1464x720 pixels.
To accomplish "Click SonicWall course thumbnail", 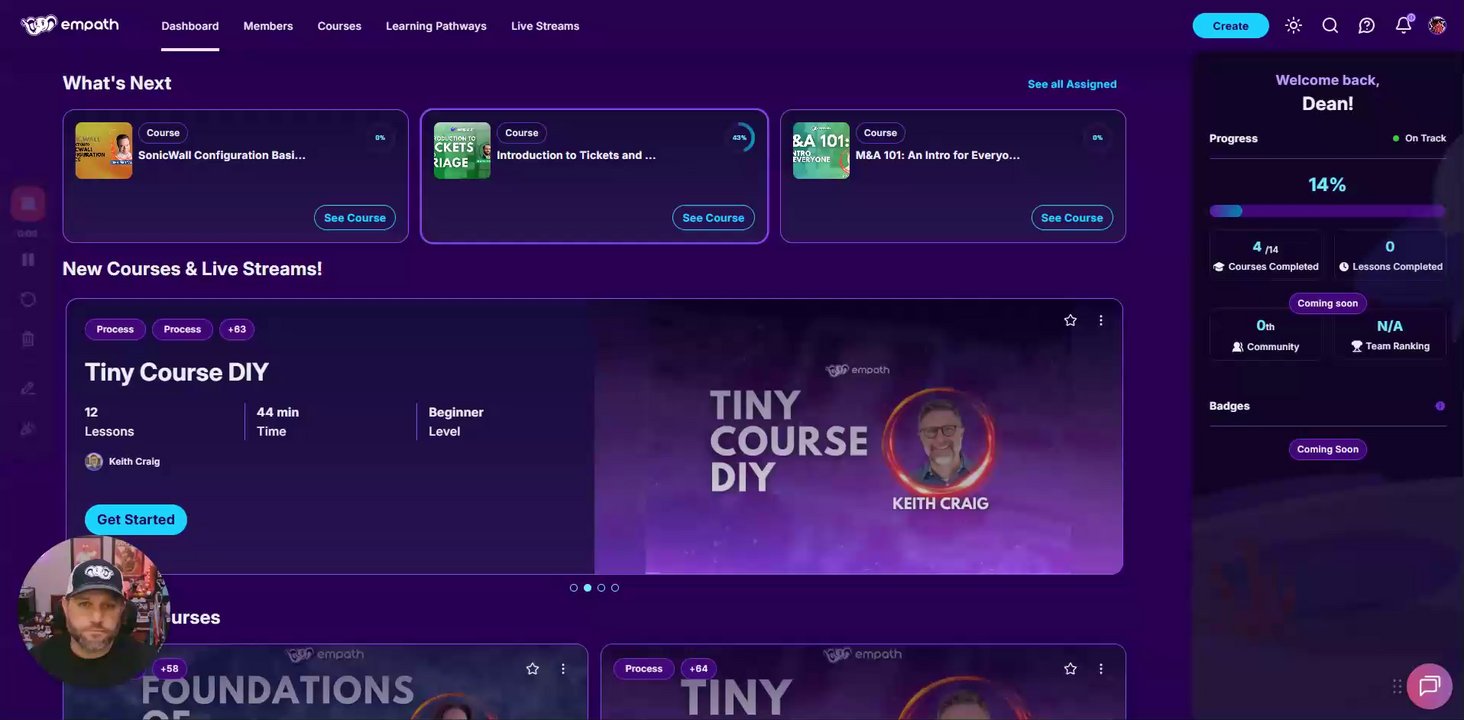I will [x=104, y=151].
